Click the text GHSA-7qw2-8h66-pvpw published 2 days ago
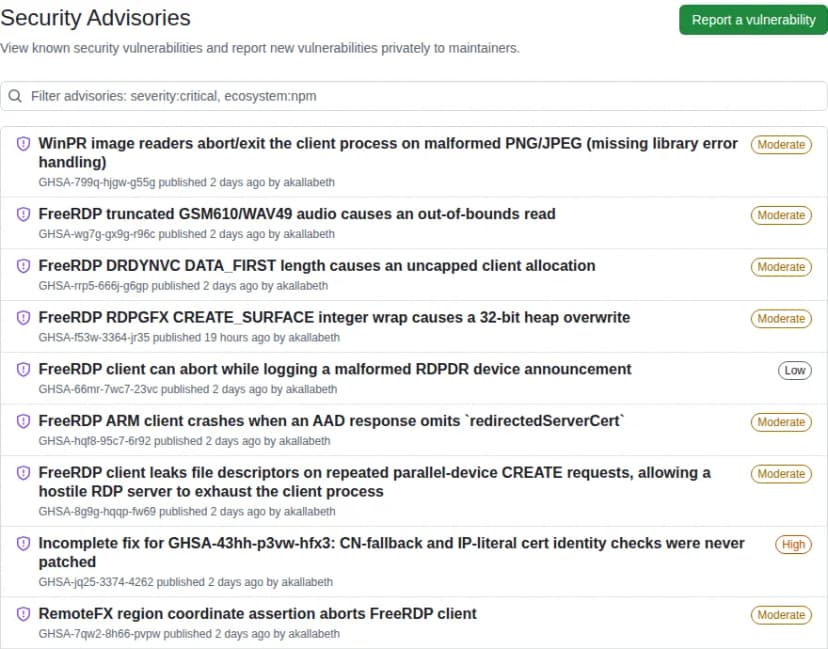Viewport: 828px width, 649px height. (x=154, y=634)
